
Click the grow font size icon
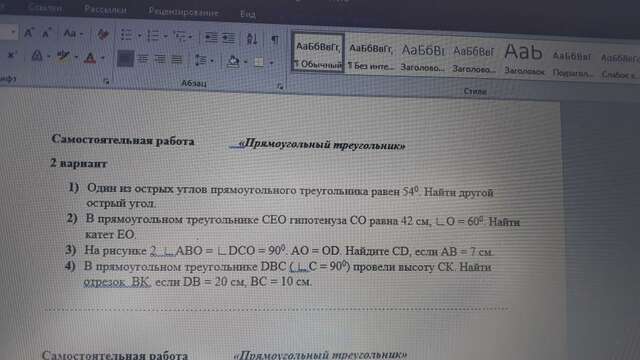pos(28,33)
